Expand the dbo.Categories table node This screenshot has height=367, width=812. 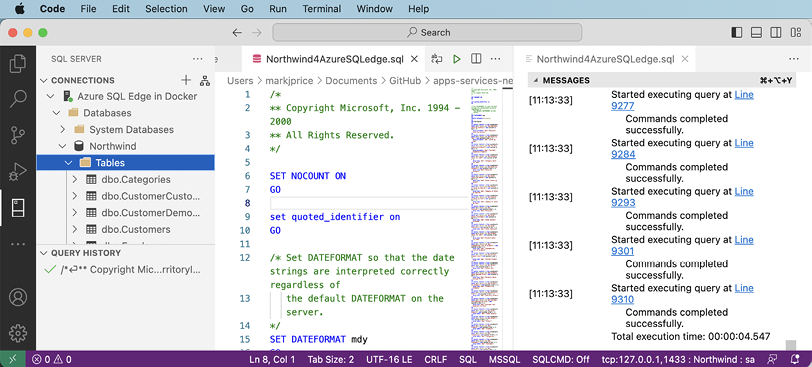click(x=75, y=180)
